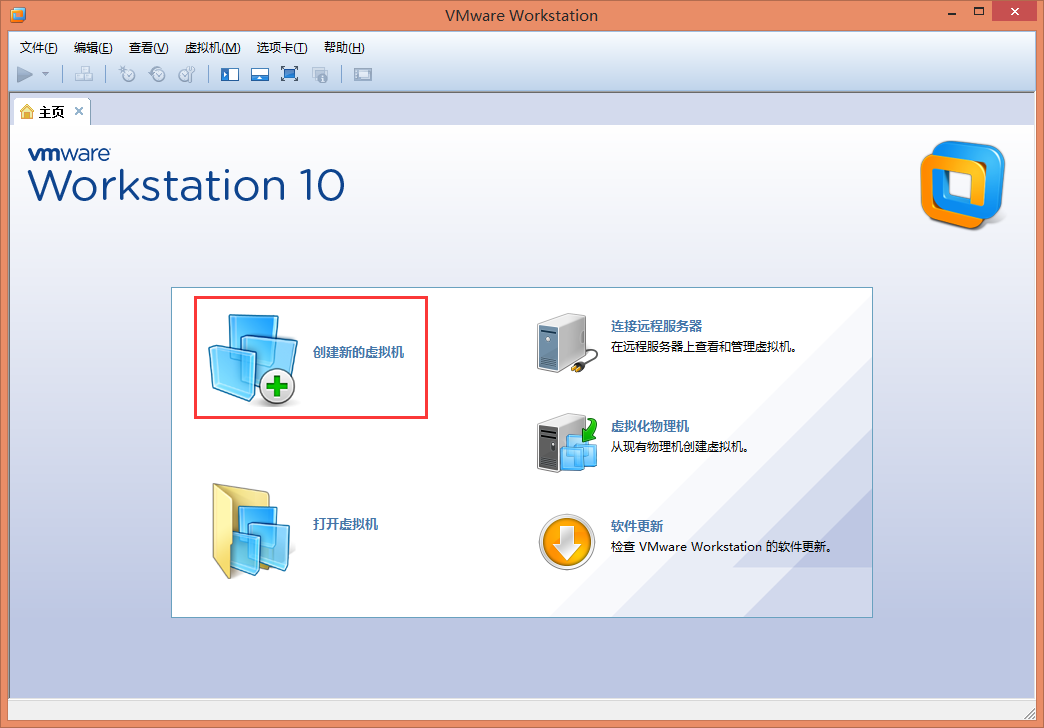Click the console view toolbar icon
This screenshot has height=728, width=1044.
click(x=363, y=75)
